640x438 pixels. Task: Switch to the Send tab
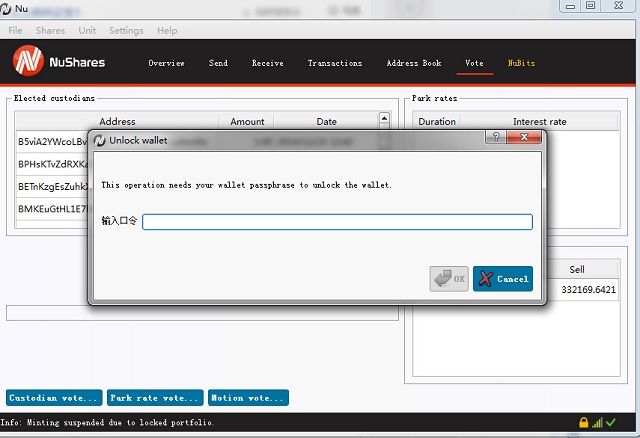[x=218, y=63]
